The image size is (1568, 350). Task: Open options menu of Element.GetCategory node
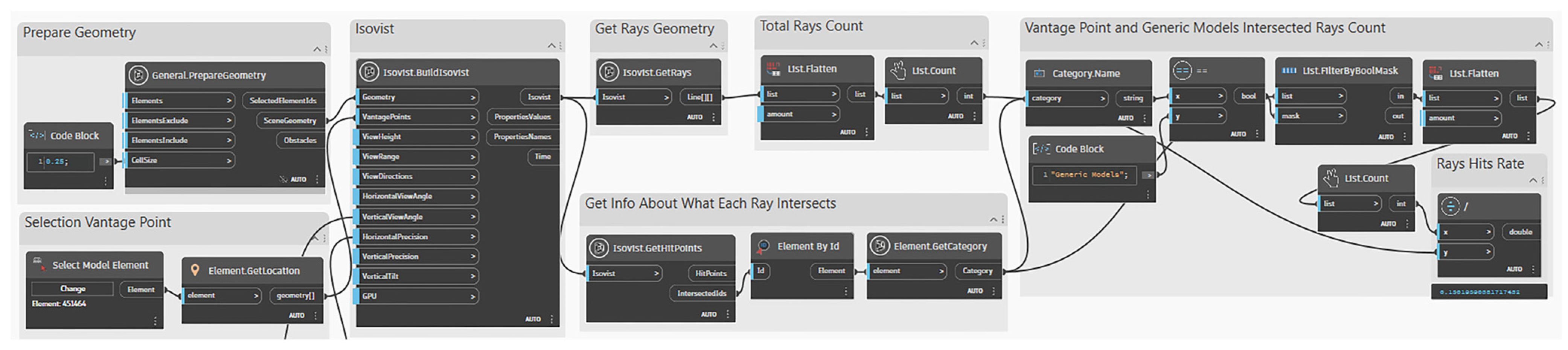(x=994, y=291)
